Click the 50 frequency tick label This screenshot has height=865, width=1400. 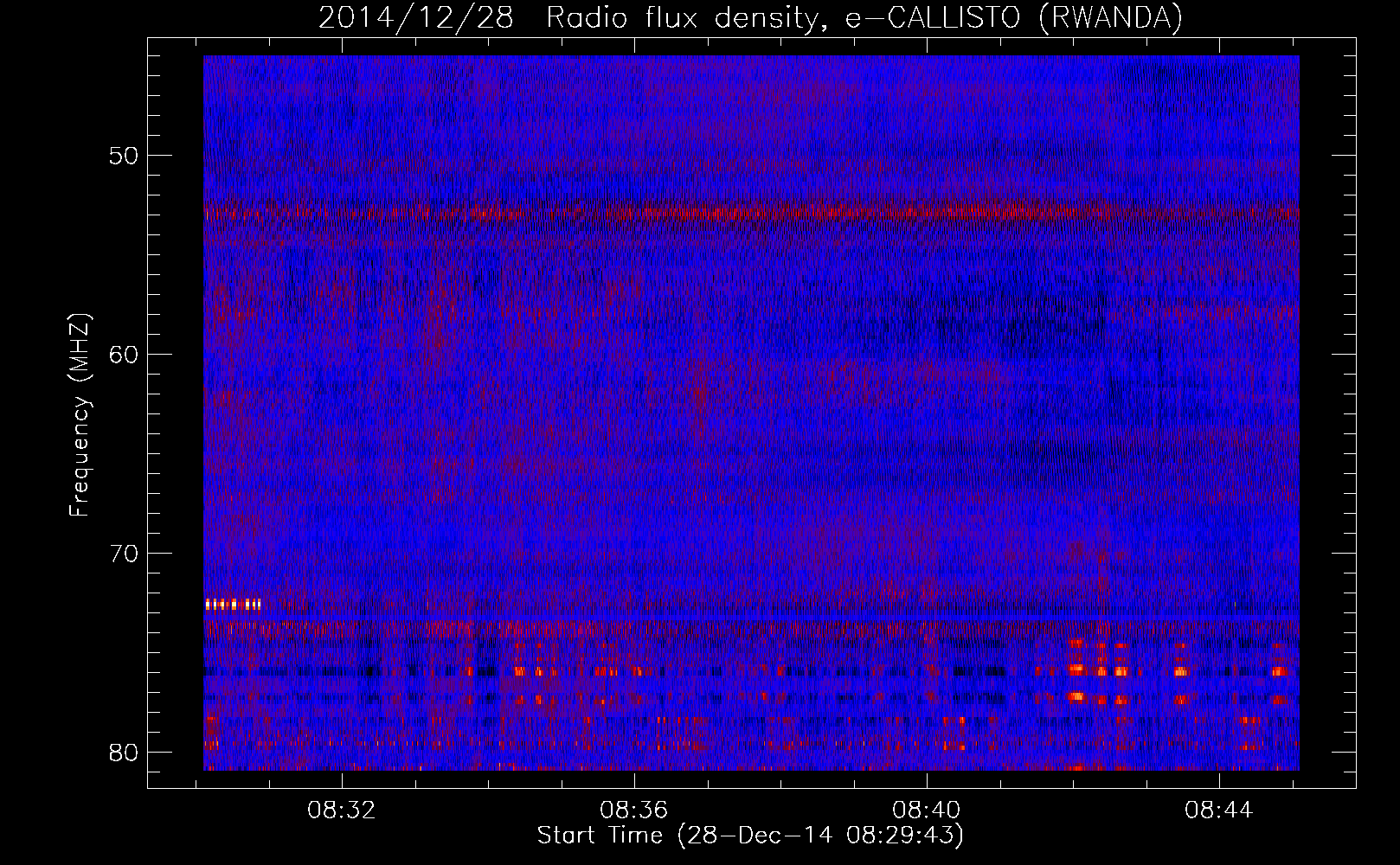[x=125, y=156]
